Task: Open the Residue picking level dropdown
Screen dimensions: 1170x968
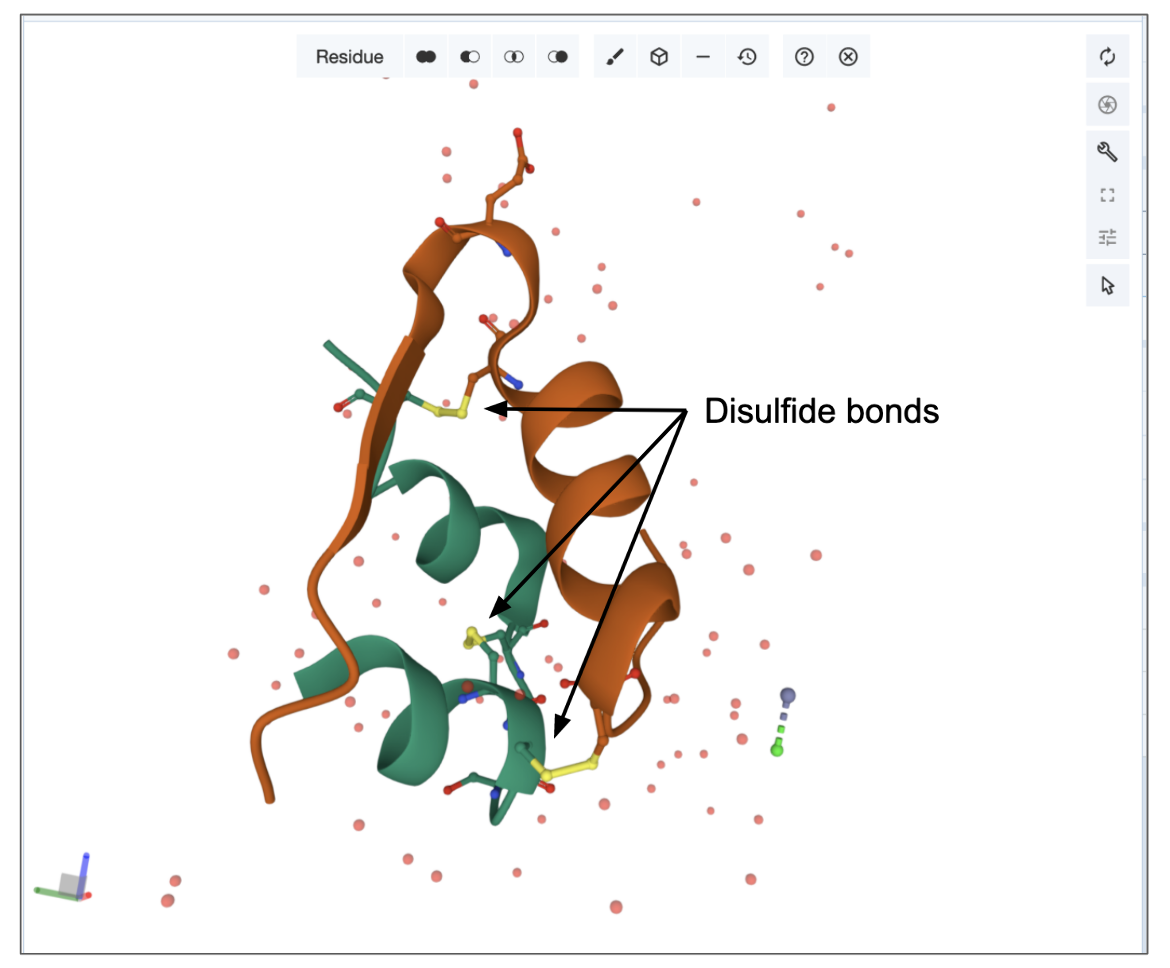Action: 349,57
